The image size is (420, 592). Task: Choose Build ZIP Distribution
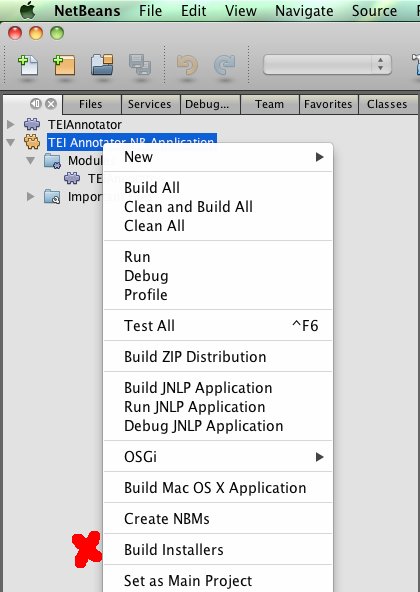[218, 356]
